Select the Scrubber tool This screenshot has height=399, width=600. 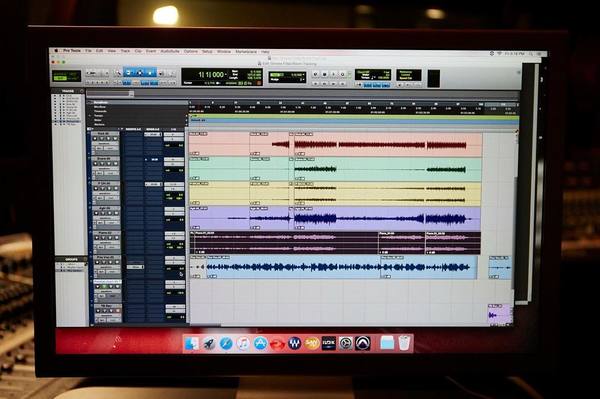161,73
